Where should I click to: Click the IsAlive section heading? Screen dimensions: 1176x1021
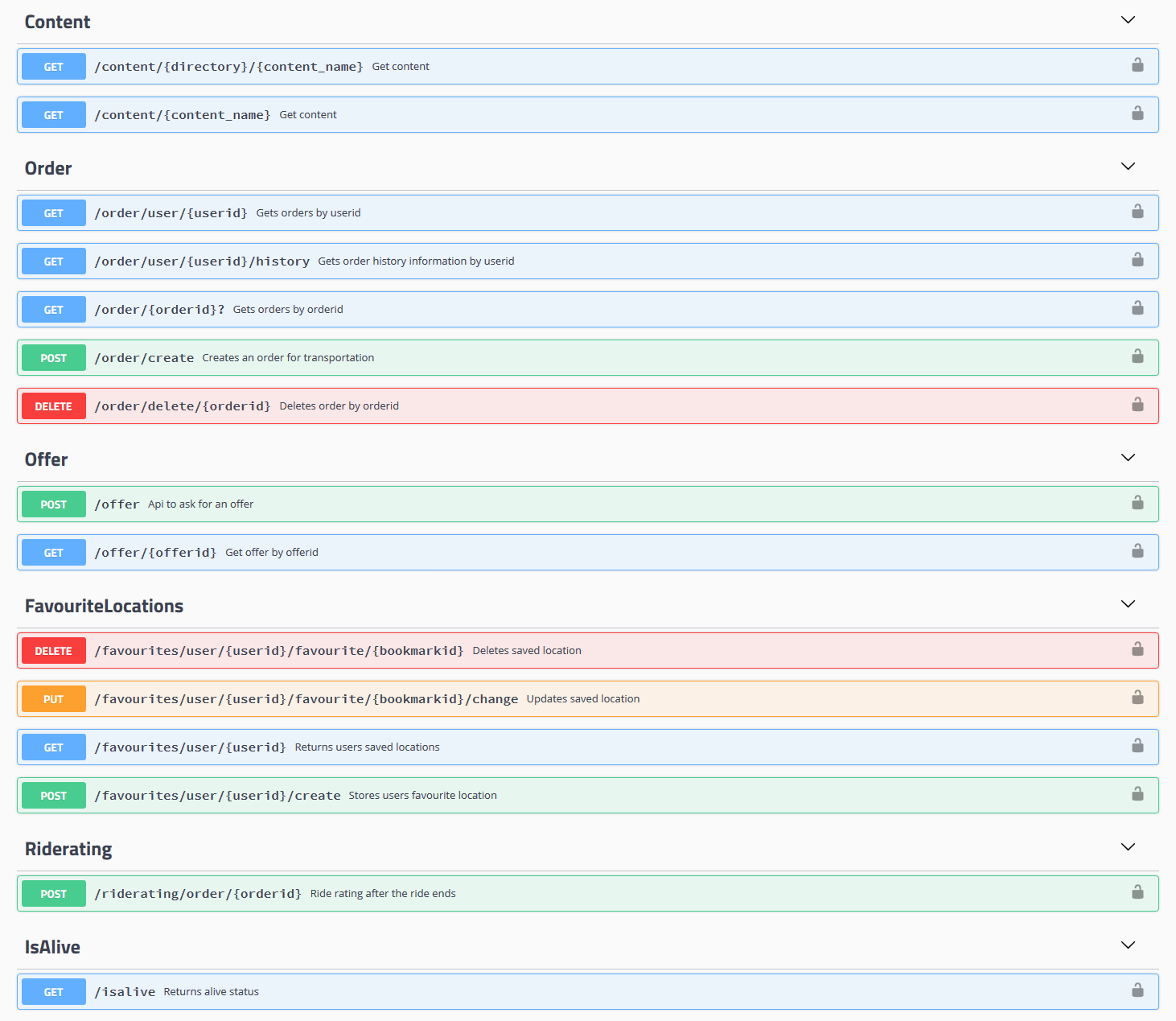click(x=52, y=947)
